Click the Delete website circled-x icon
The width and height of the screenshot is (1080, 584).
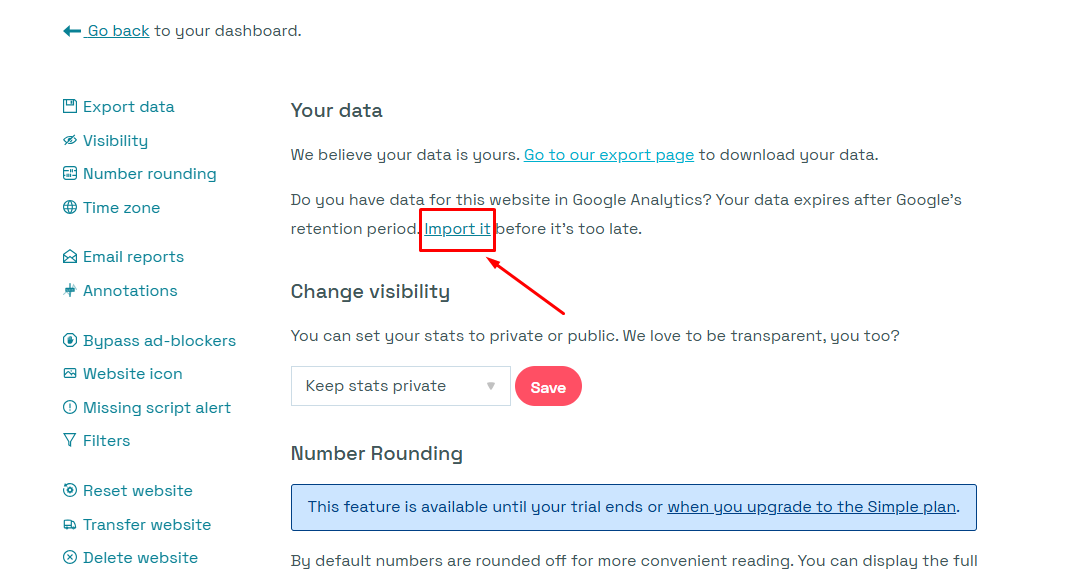(69, 557)
